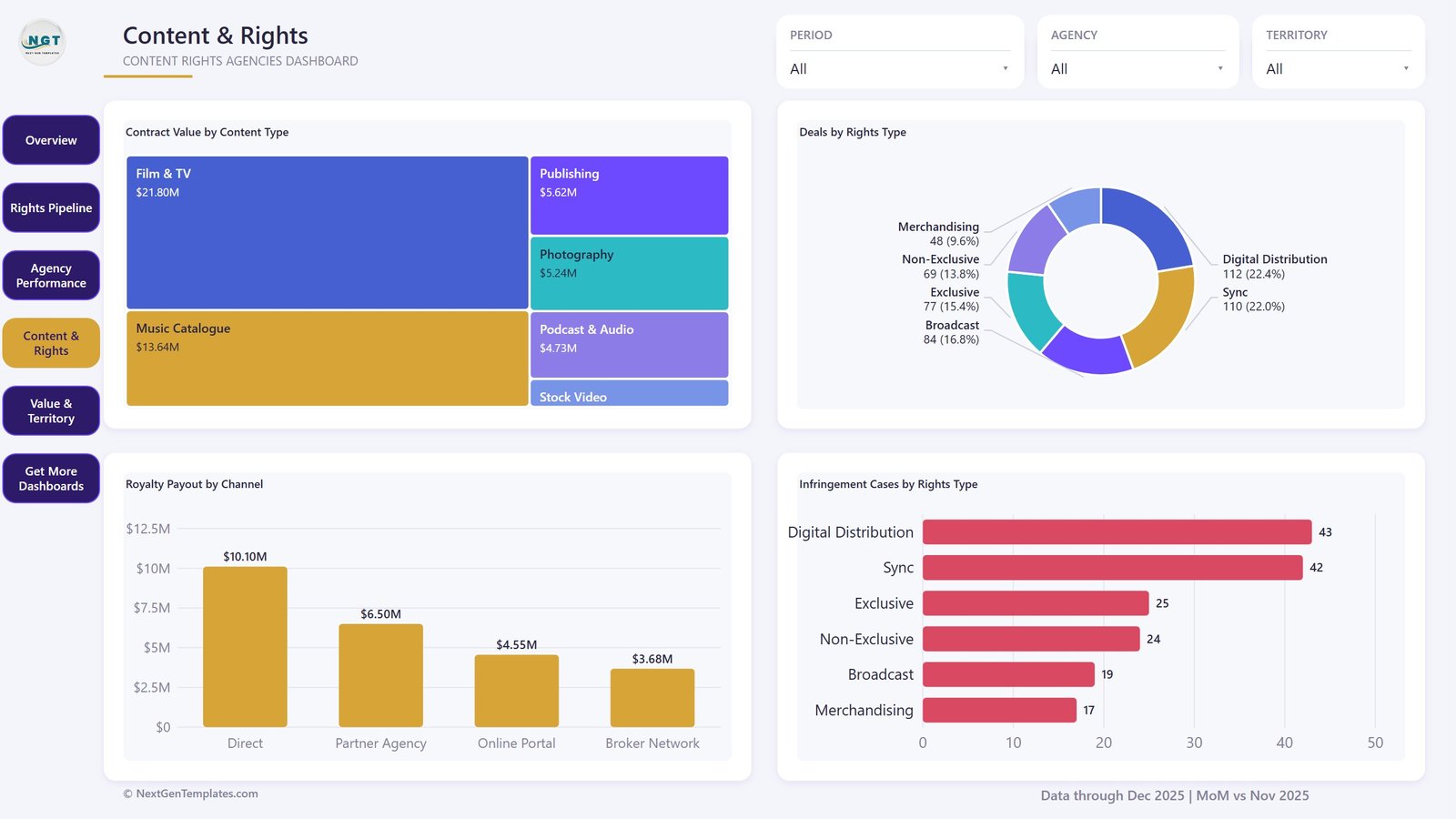
Task: Click the NGT logo icon
Action: pos(43,42)
